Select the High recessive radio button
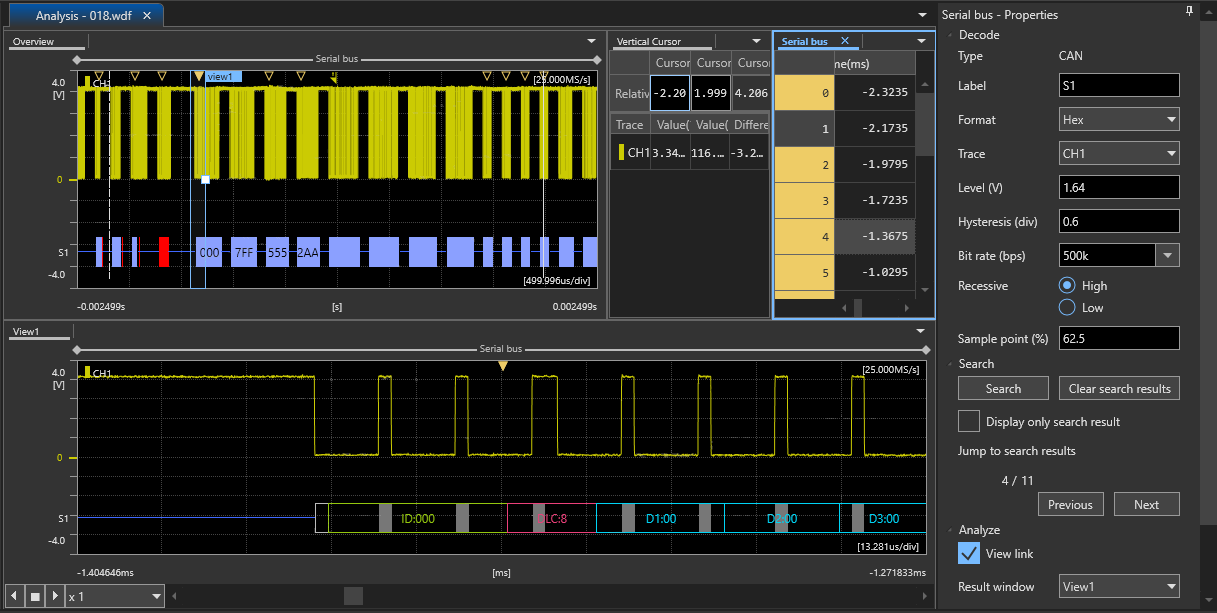This screenshot has width=1217, height=613. 1067,286
